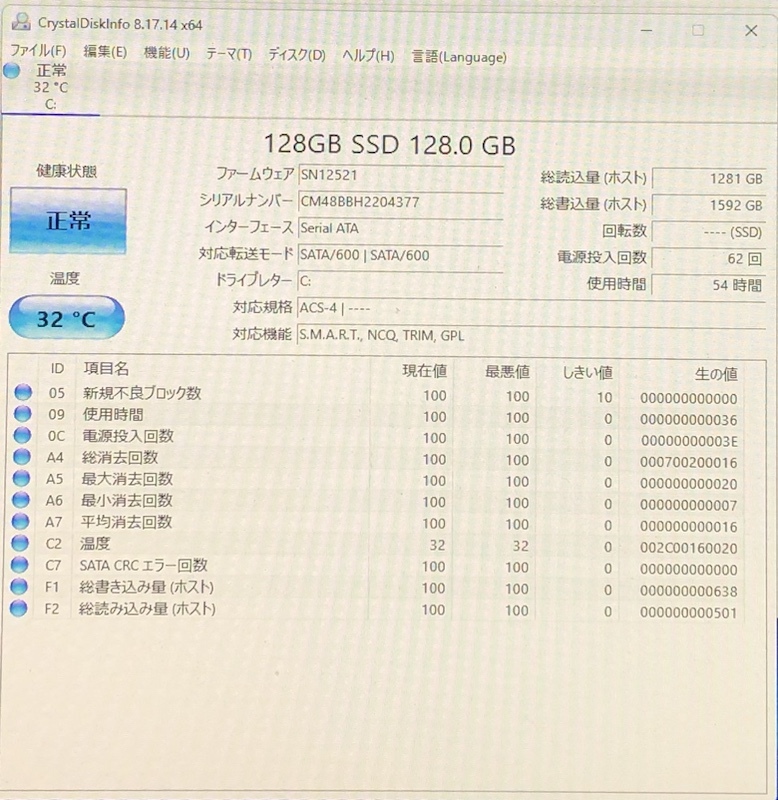This screenshot has height=800, width=778.
Task: Select the 新規不良ブロック数 row
Action: tap(377, 395)
